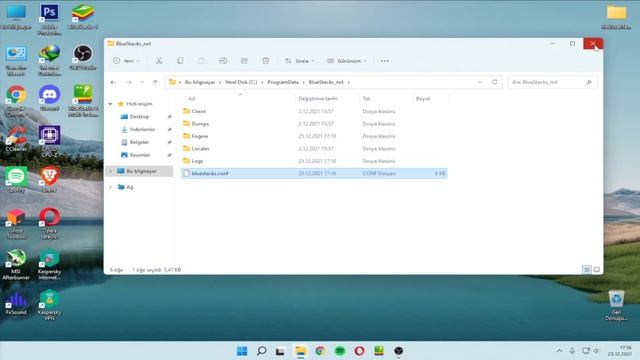
Task: Click the Cut (scissors) toolbar icon
Action: point(159,61)
